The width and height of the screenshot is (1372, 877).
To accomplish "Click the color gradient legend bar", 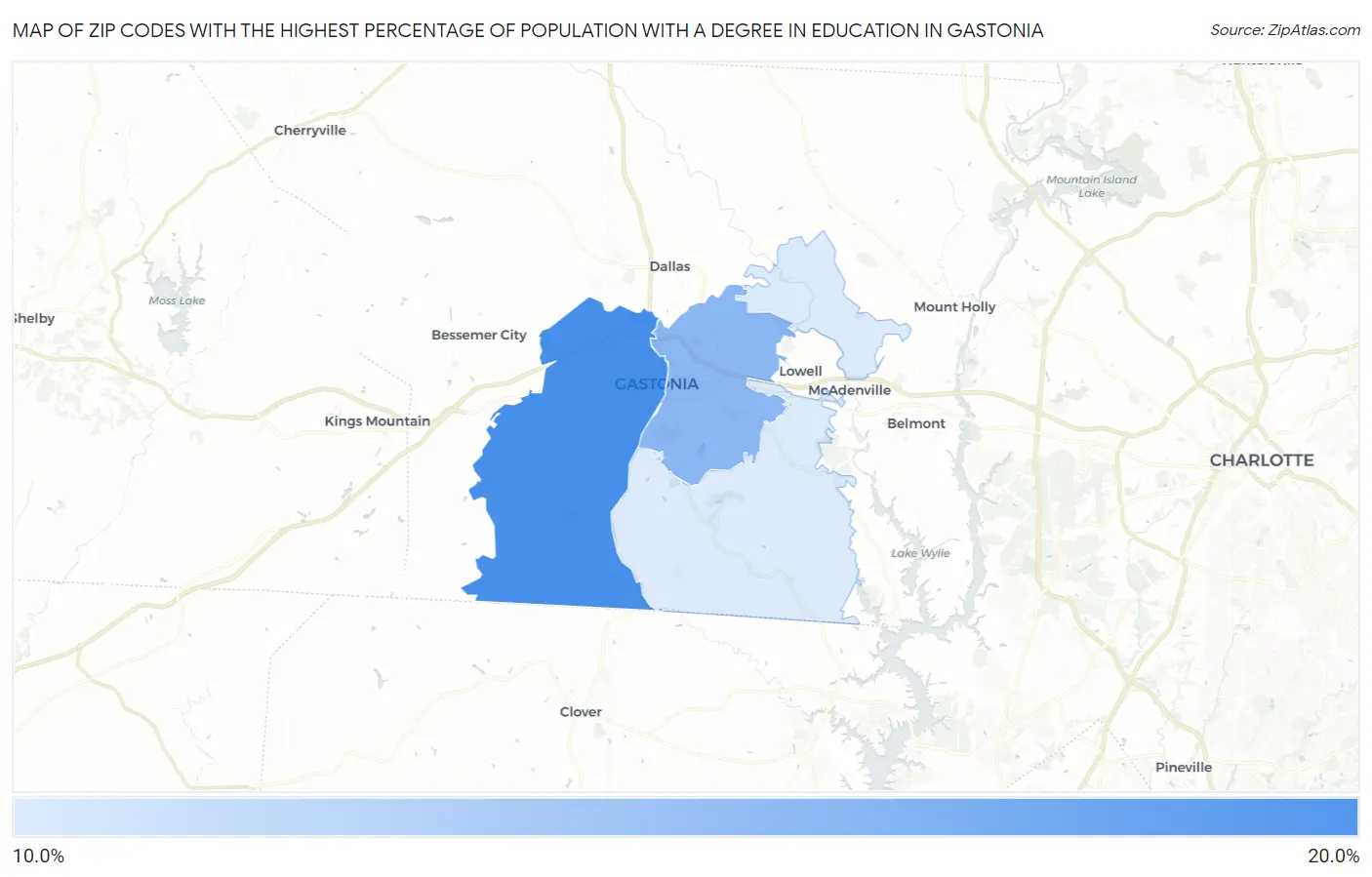I will coord(685,817).
